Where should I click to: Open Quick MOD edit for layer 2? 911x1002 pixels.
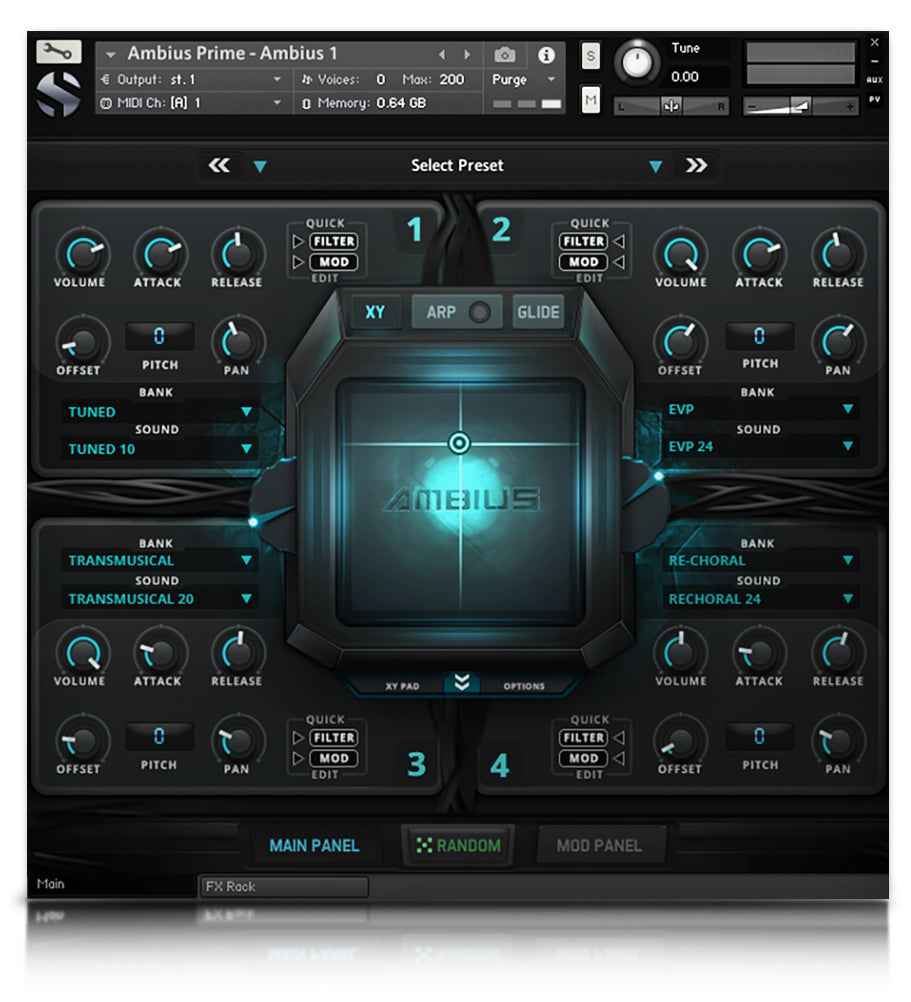pos(584,262)
